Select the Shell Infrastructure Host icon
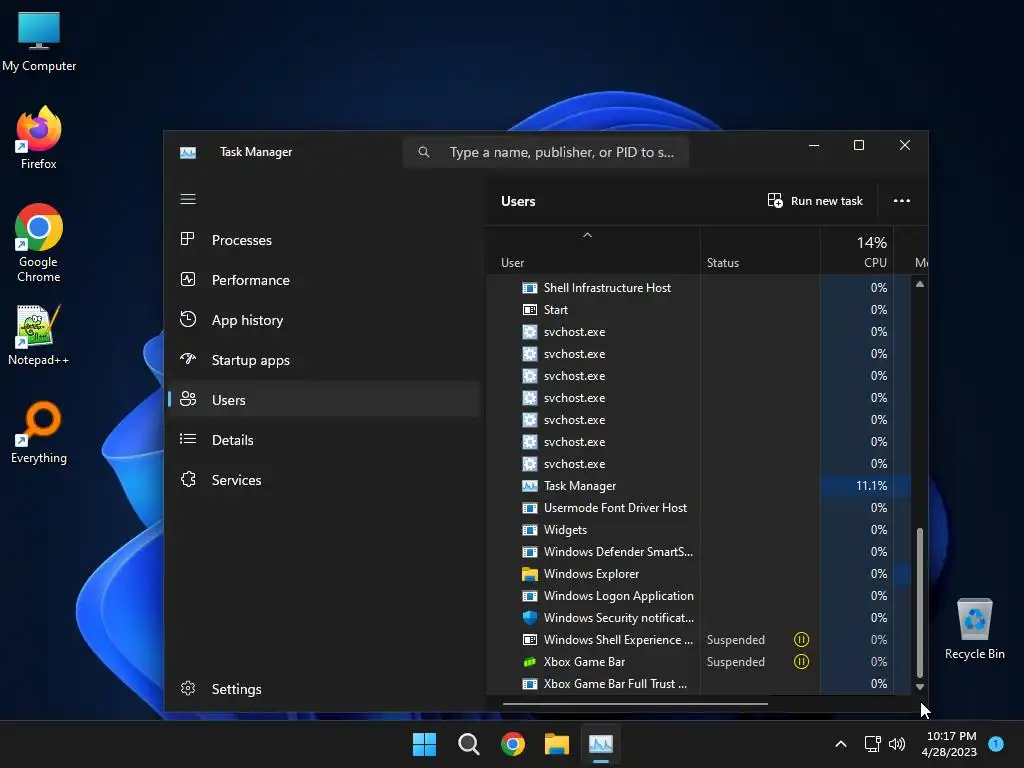The width and height of the screenshot is (1024, 768). point(530,288)
